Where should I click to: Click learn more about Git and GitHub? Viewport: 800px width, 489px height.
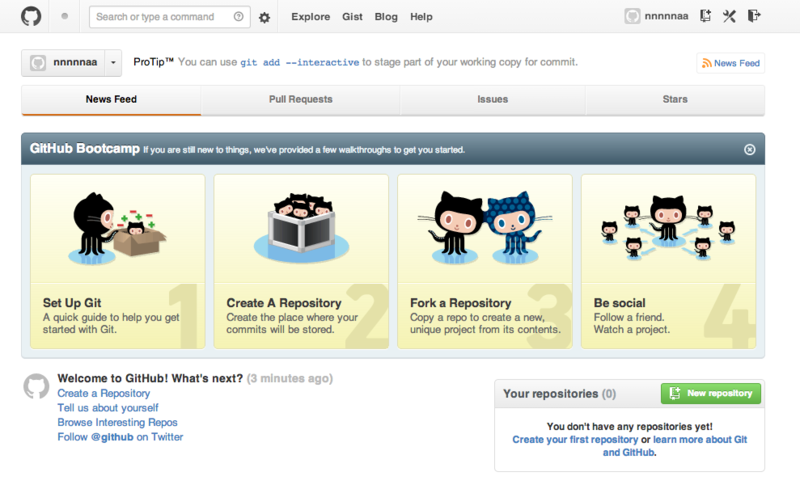pyautogui.click(x=700, y=439)
